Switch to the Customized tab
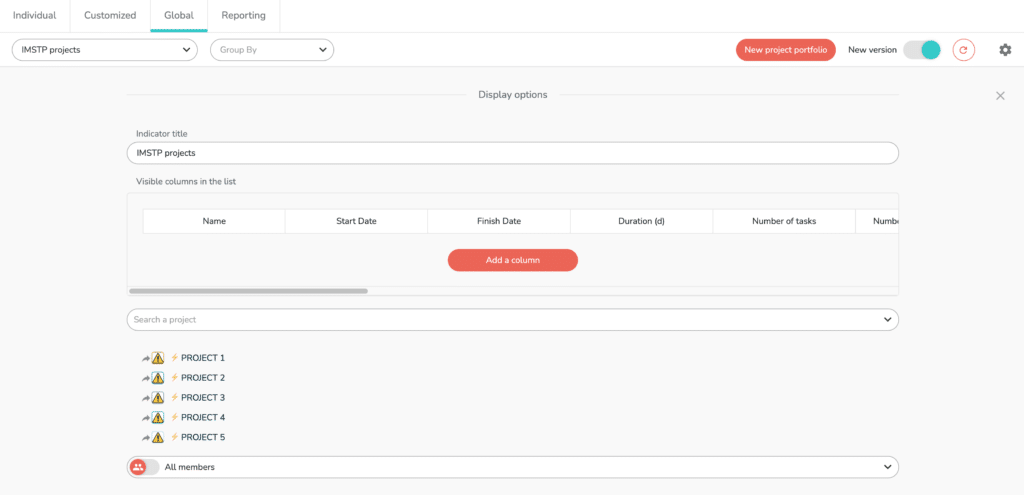Viewport: 1024px width, 495px height. [110, 16]
